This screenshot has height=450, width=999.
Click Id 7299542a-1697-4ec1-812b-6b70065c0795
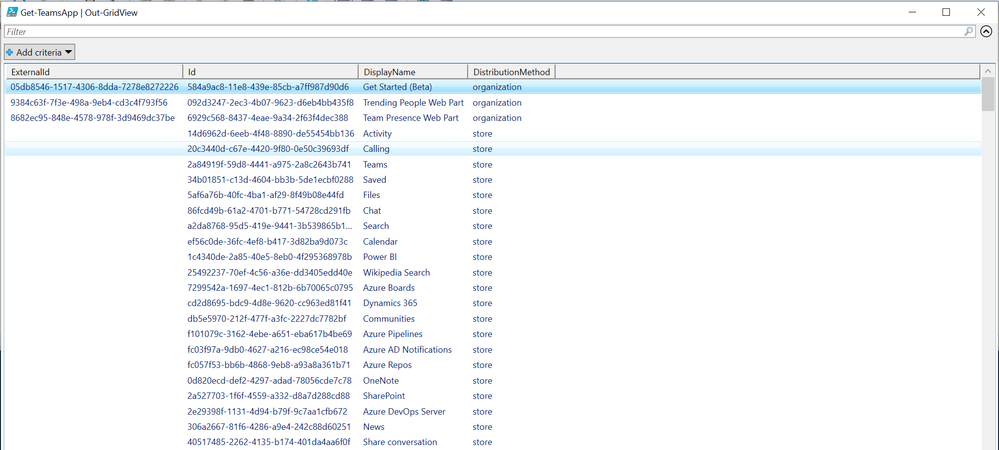270,288
